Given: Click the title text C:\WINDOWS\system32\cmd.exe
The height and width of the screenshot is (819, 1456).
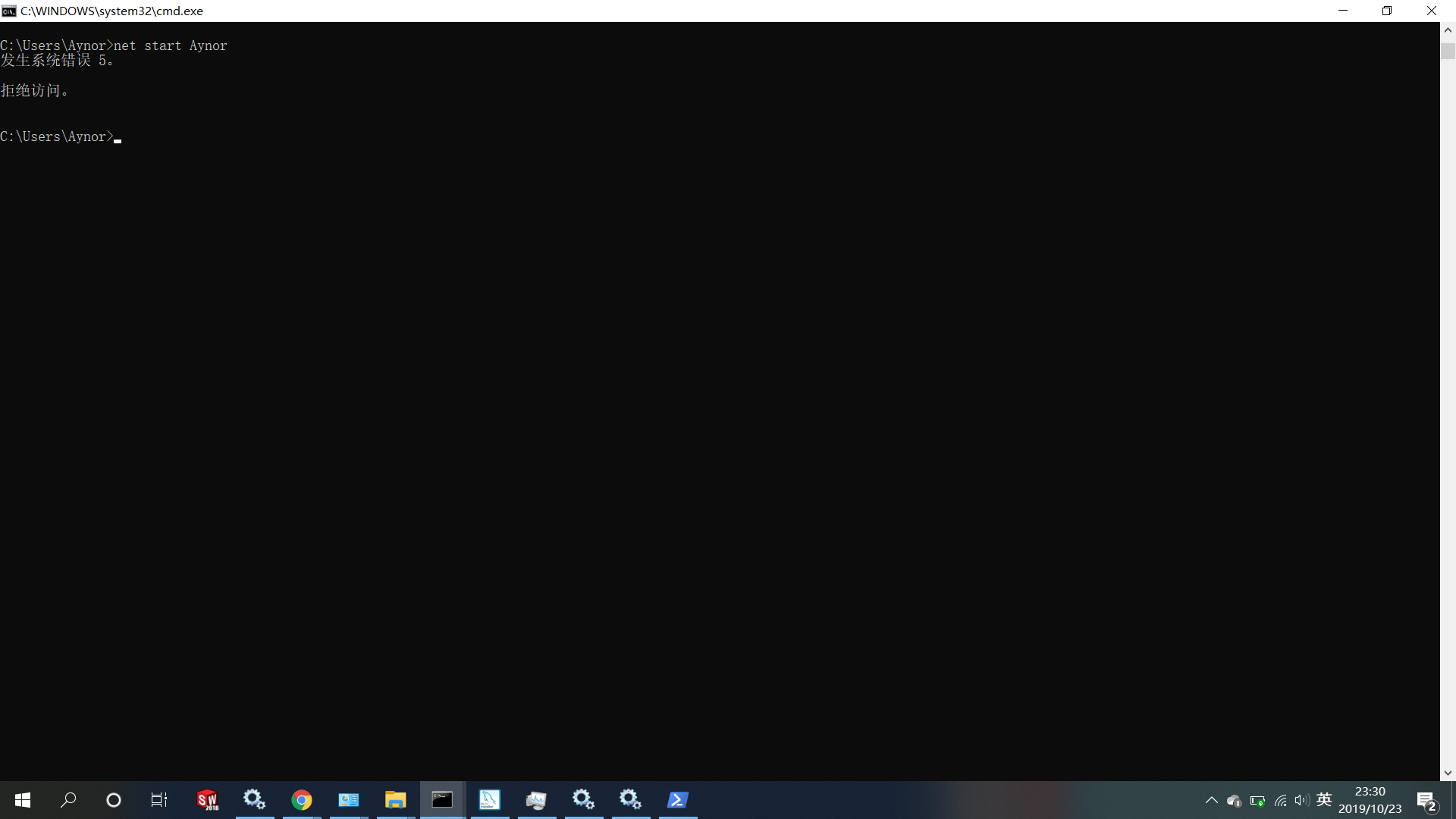Looking at the screenshot, I should 111,11.
